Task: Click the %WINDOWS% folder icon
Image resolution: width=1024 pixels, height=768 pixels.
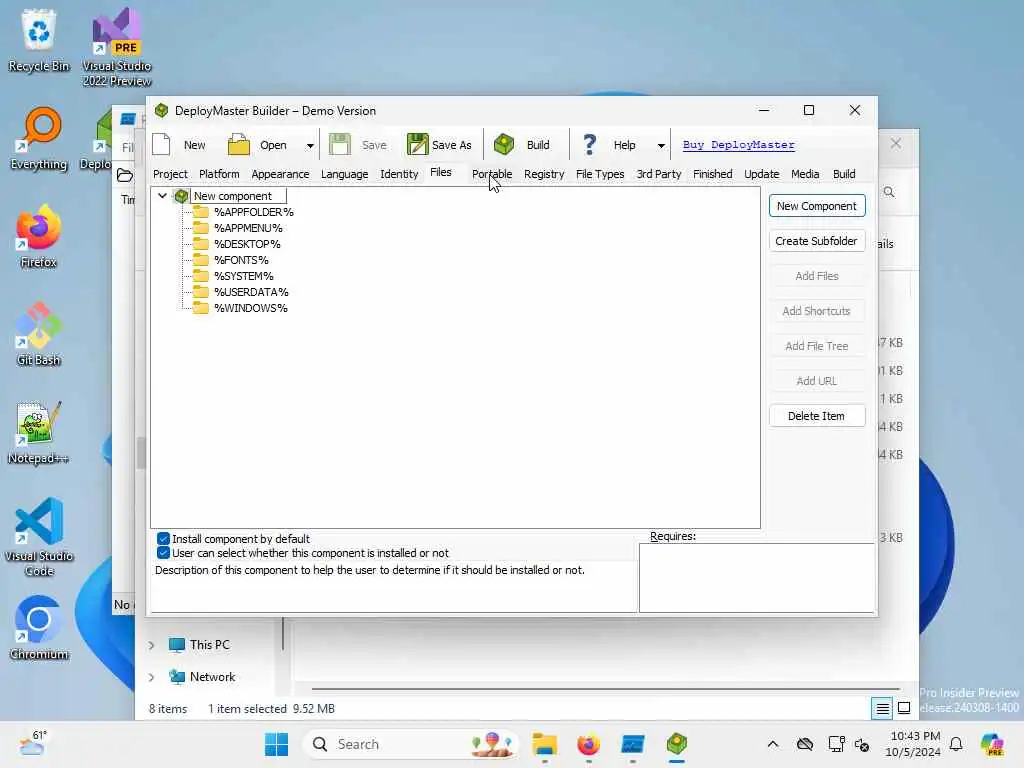Action: pos(200,308)
